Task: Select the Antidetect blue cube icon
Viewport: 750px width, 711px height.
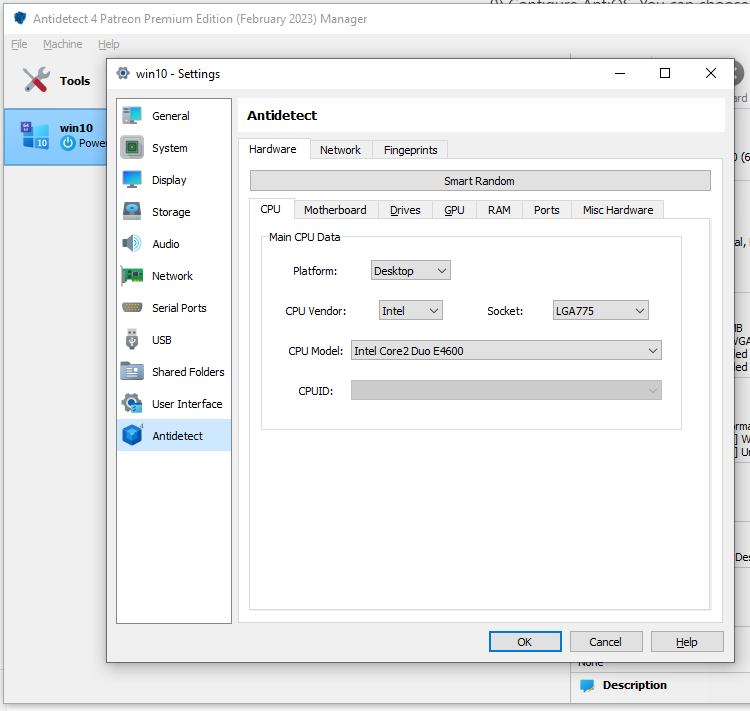Action: 132,435
